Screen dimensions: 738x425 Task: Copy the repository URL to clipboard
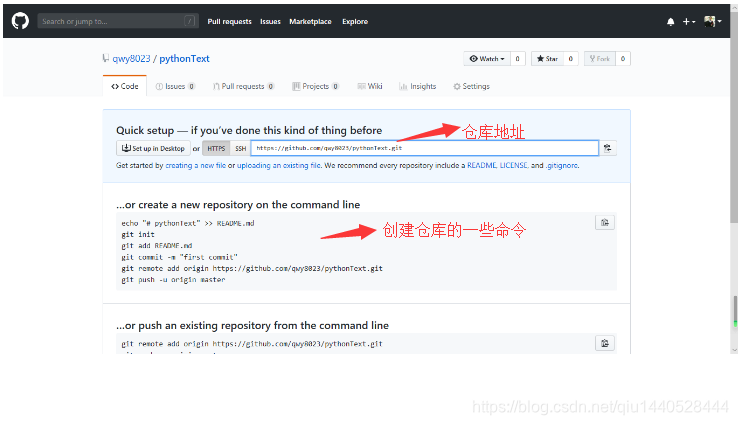coord(608,148)
